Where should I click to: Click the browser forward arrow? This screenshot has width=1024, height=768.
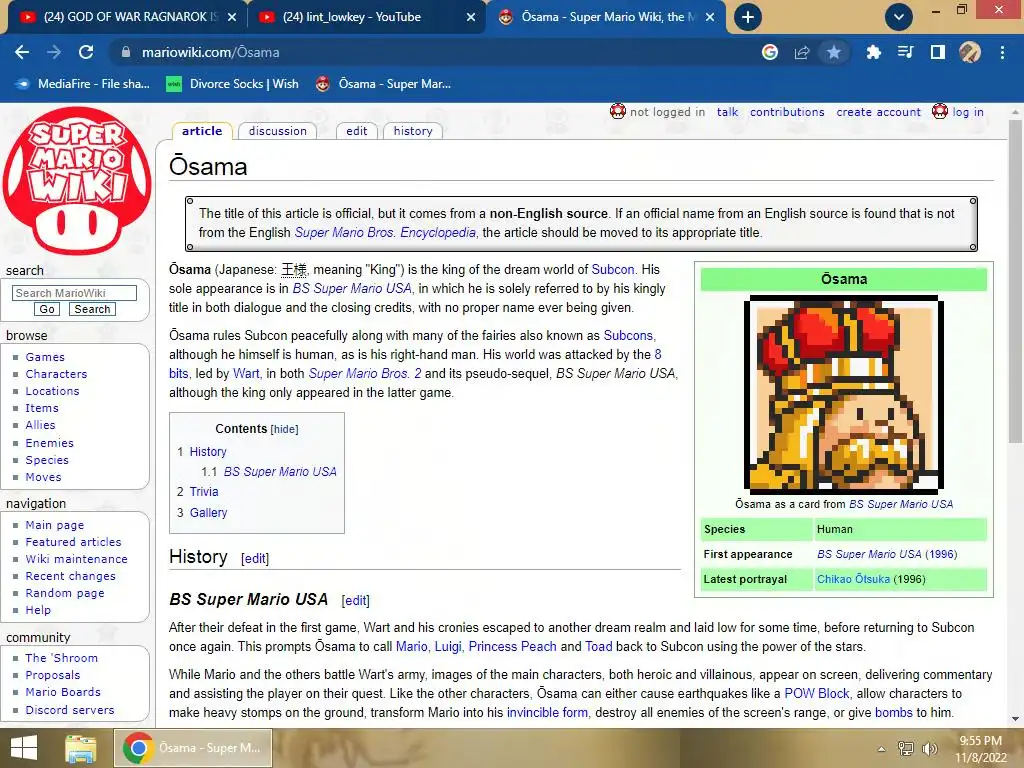pos(54,52)
